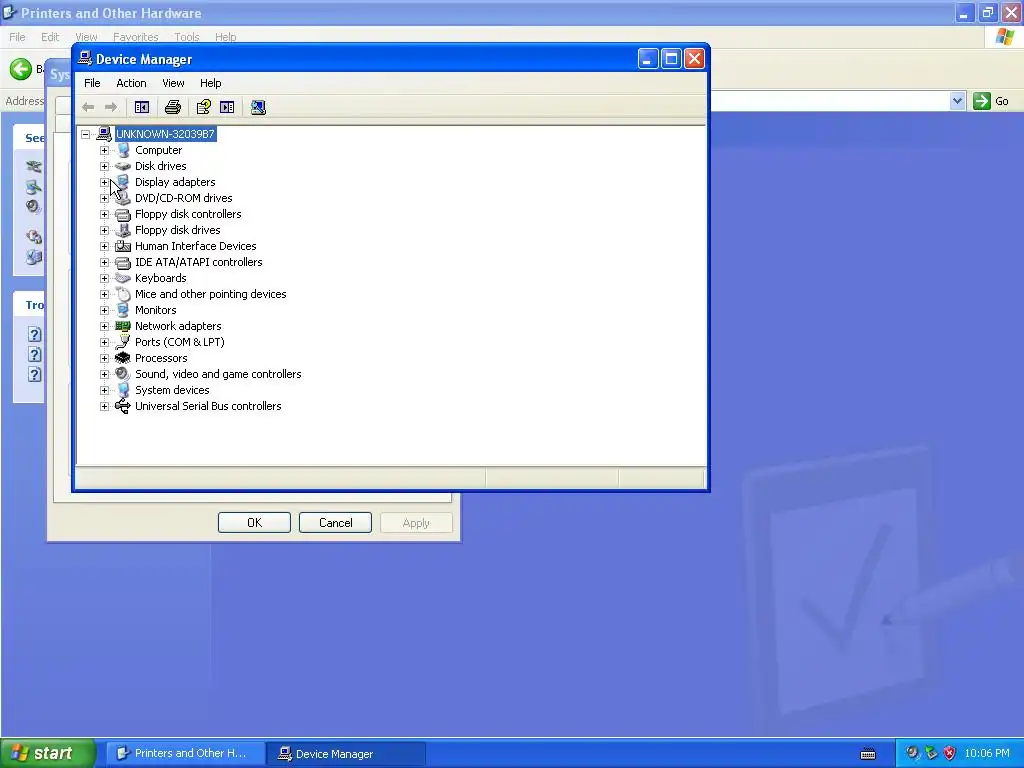Expand Human Interface Devices
The image size is (1024, 768).
[x=104, y=246]
